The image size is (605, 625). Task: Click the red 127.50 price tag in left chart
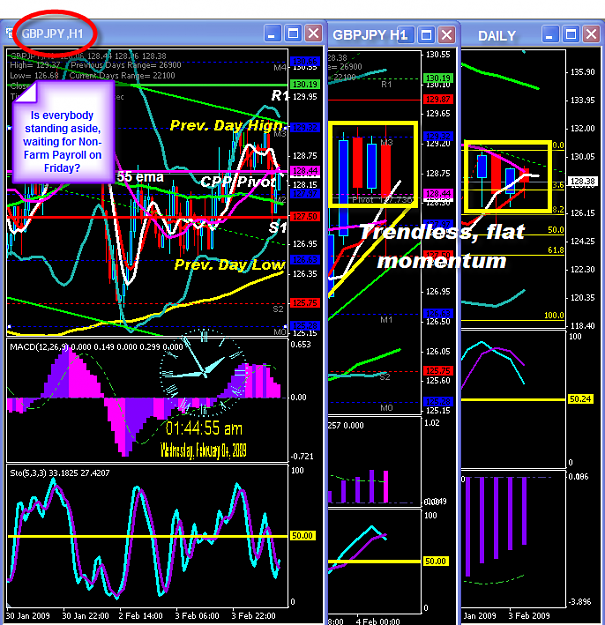tap(305, 216)
